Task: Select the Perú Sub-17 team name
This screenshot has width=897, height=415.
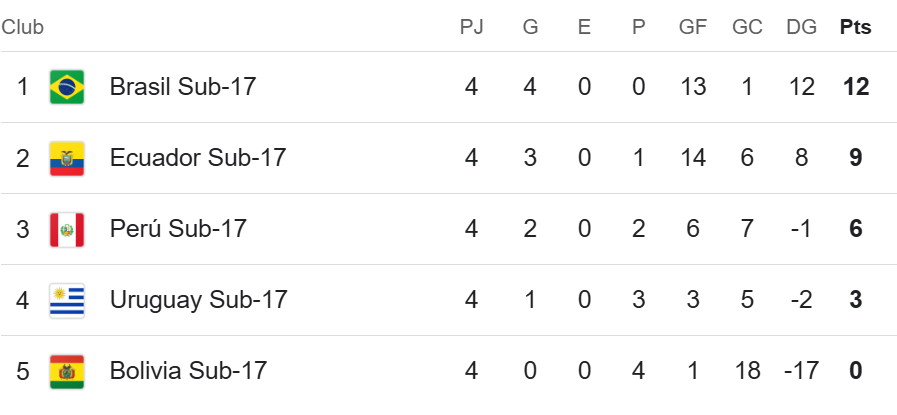Action: (x=178, y=229)
